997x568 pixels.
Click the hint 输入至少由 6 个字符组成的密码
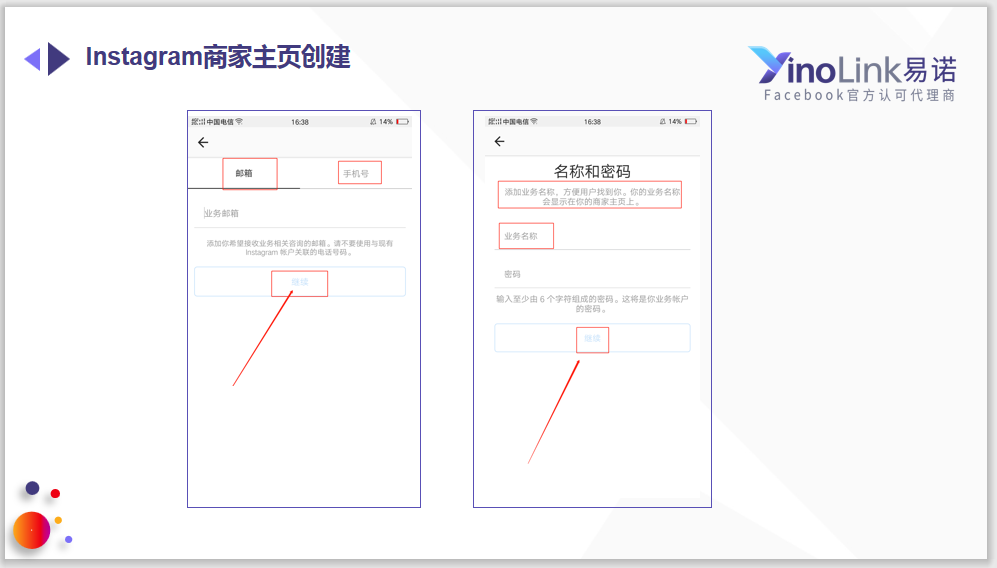tap(555, 299)
